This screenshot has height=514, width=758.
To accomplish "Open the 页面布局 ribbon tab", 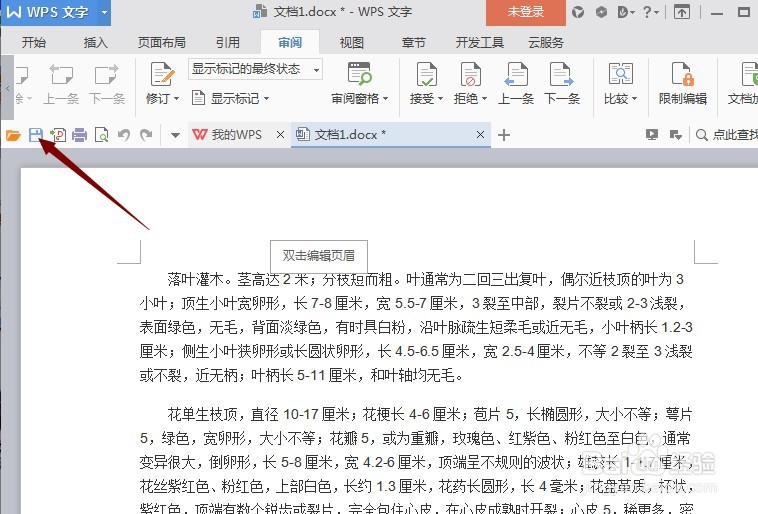I will pyautogui.click(x=161, y=43).
